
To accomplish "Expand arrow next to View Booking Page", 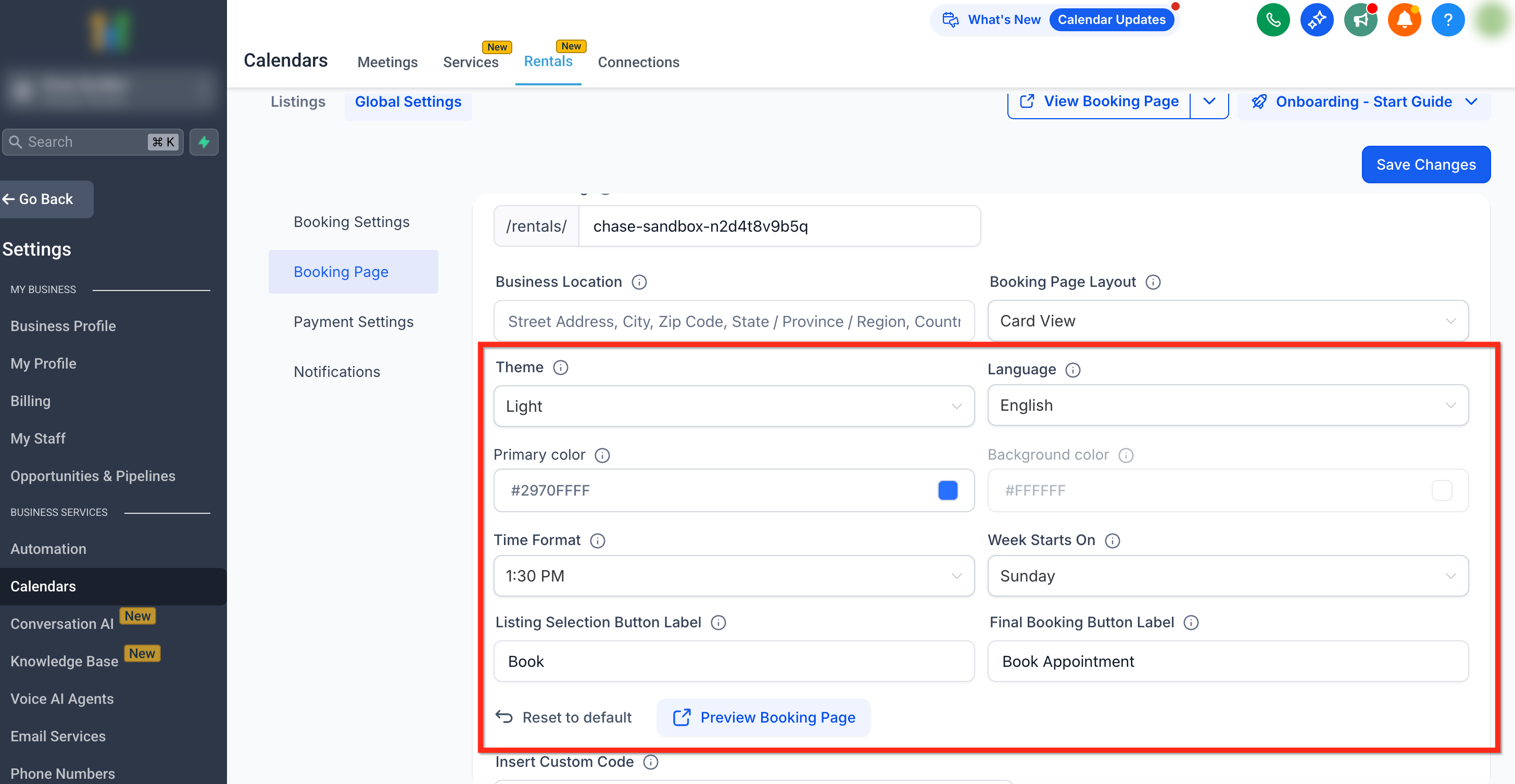I will [x=1209, y=102].
